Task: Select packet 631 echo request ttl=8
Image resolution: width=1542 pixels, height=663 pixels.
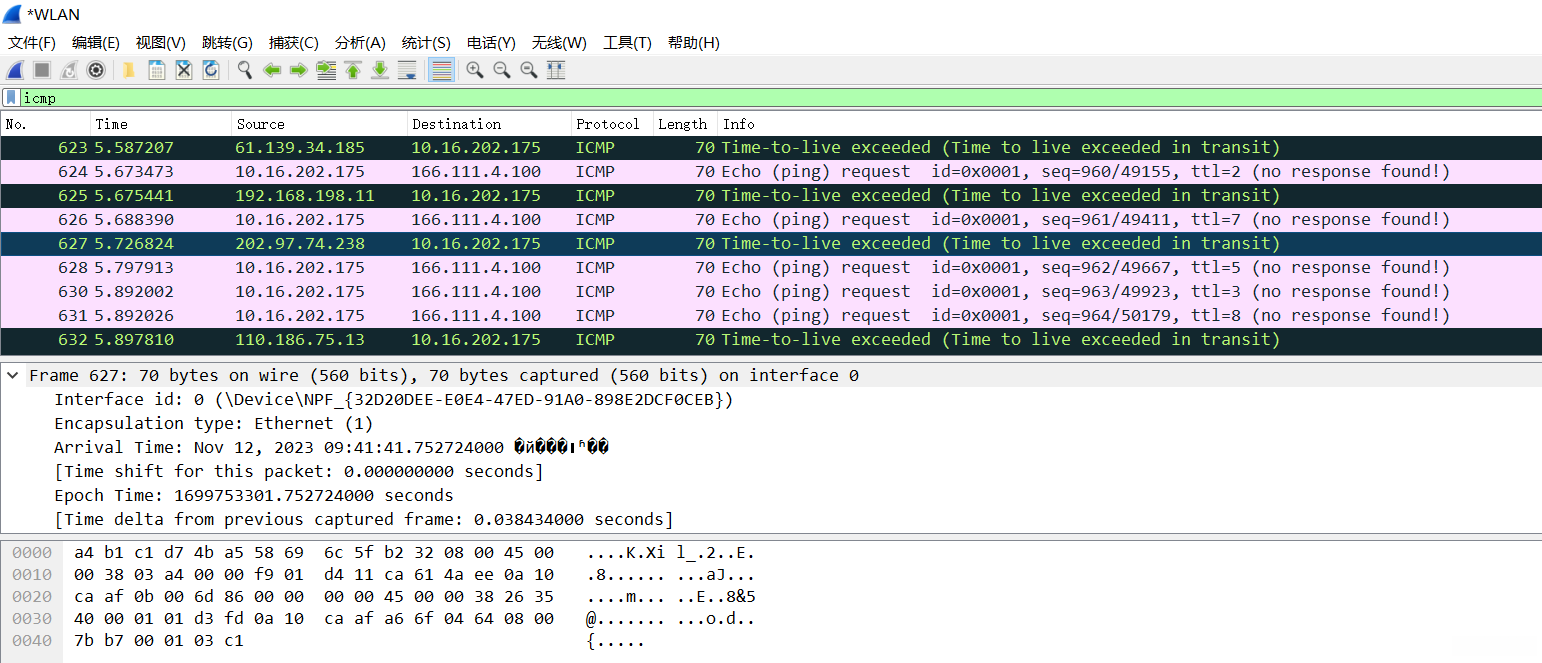Action: pyautogui.click(x=771, y=316)
